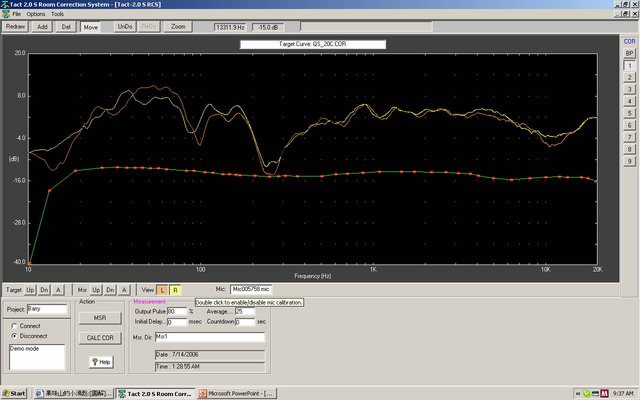This screenshot has width=640, height=400.
Task: Move the Target curve Dn
Action: (x=44, y=290)
